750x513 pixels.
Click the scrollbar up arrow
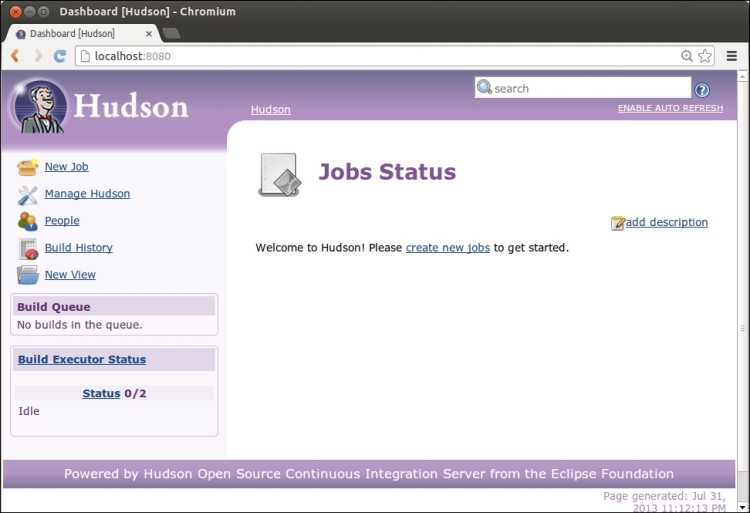coord(742,76)
